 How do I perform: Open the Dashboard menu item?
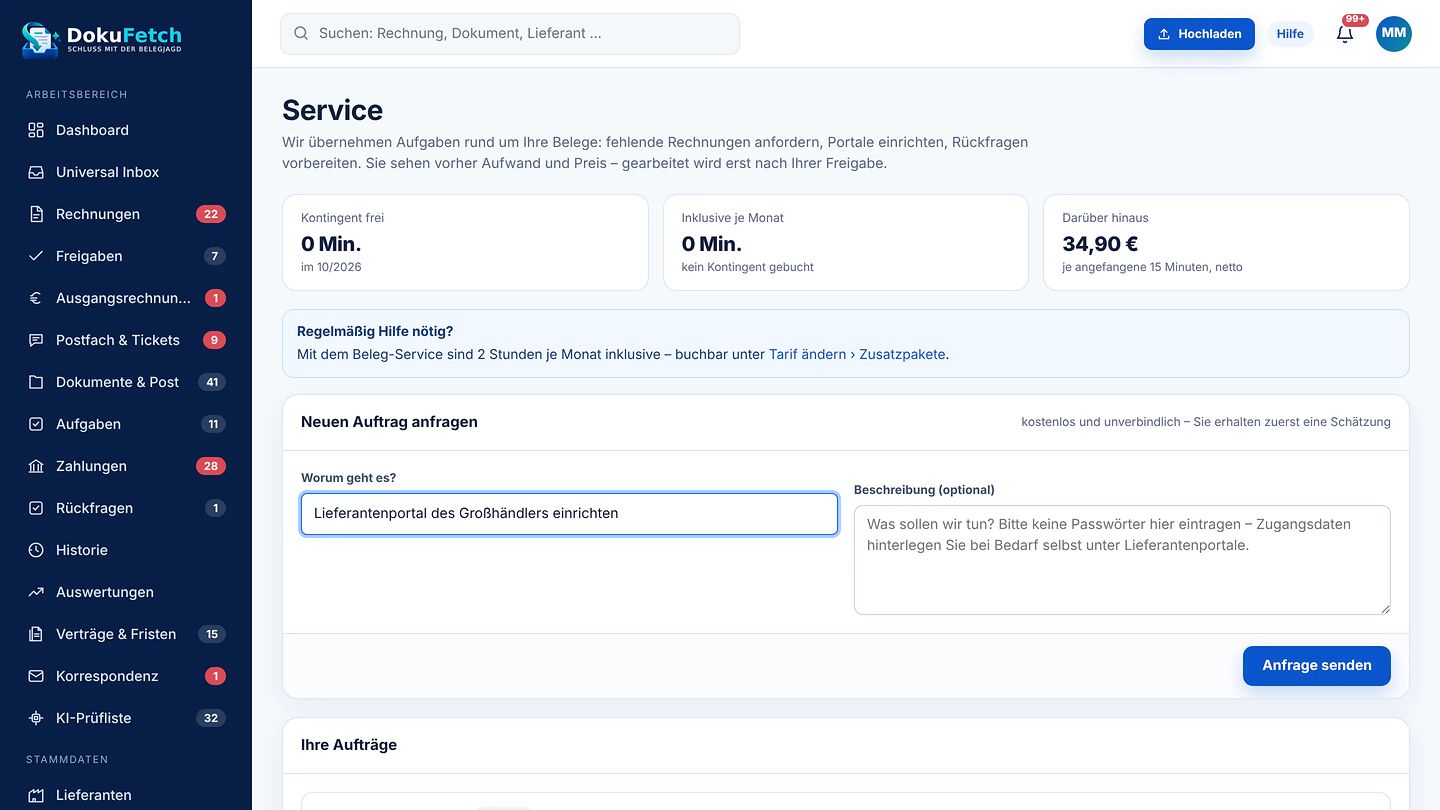(126, 130)
